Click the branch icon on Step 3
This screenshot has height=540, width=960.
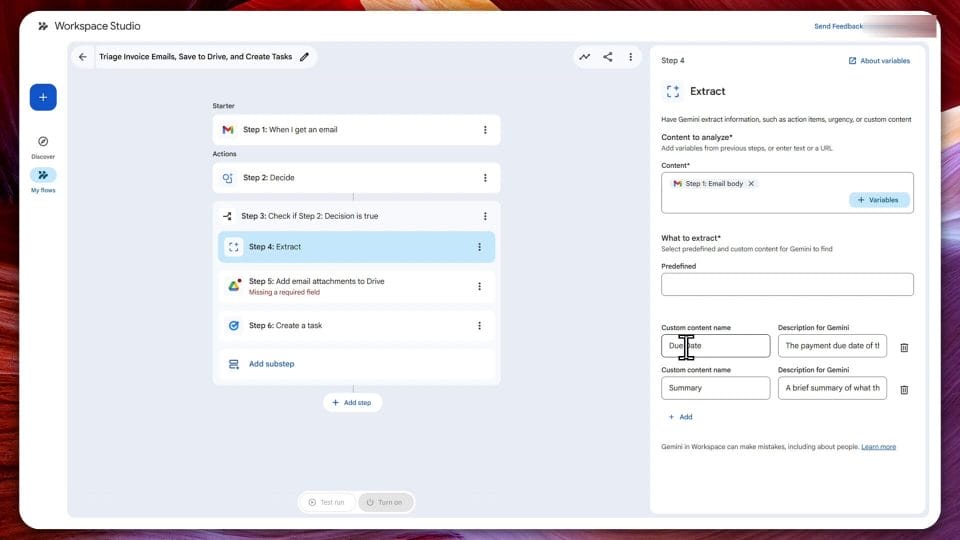click(x=227, y=216)
